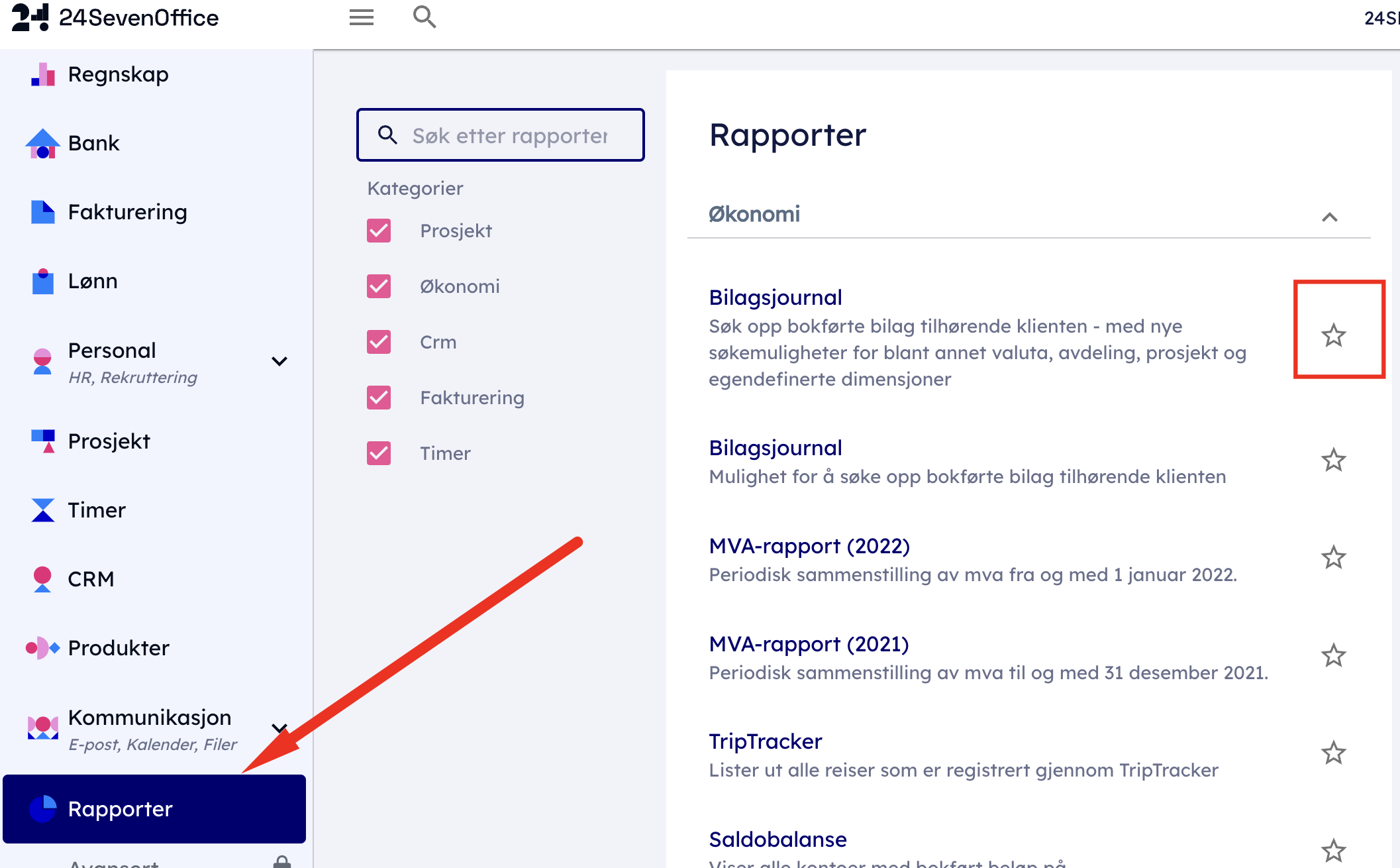Click the top bar search magnifier icon
Screen dimensions: 1400x868
(x=424, y=17)
